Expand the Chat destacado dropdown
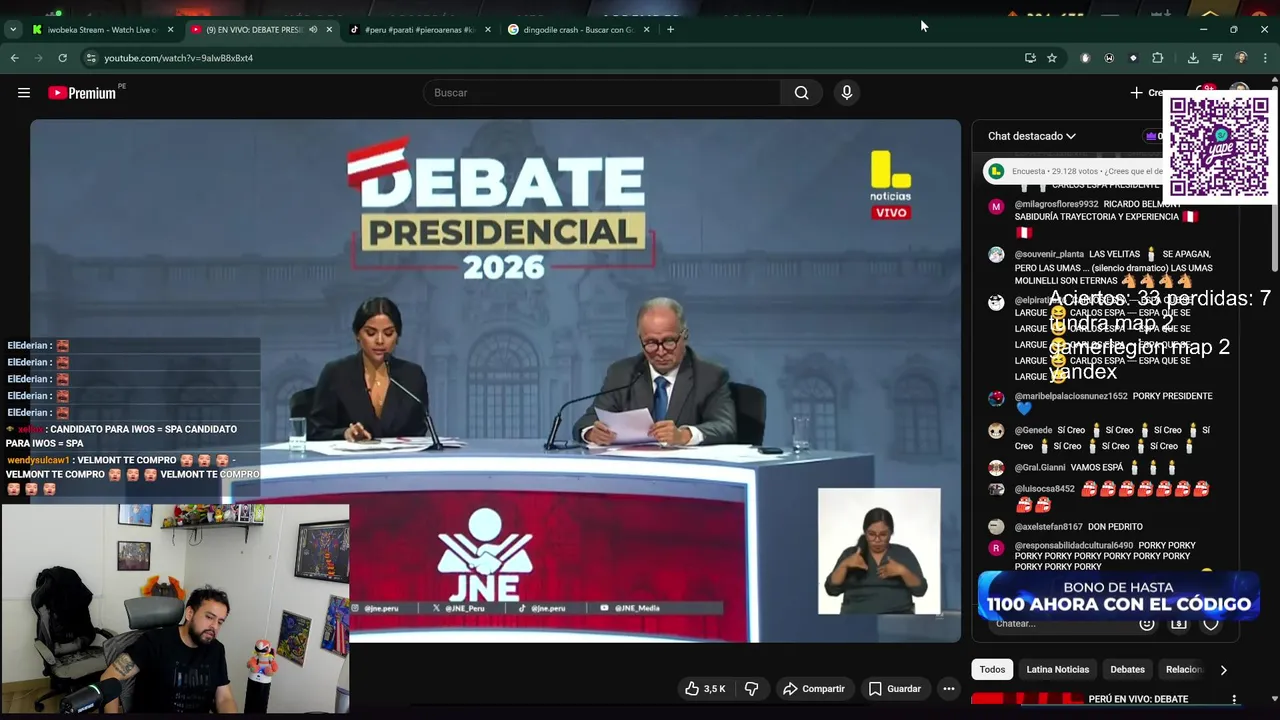 click(1032, 136)
